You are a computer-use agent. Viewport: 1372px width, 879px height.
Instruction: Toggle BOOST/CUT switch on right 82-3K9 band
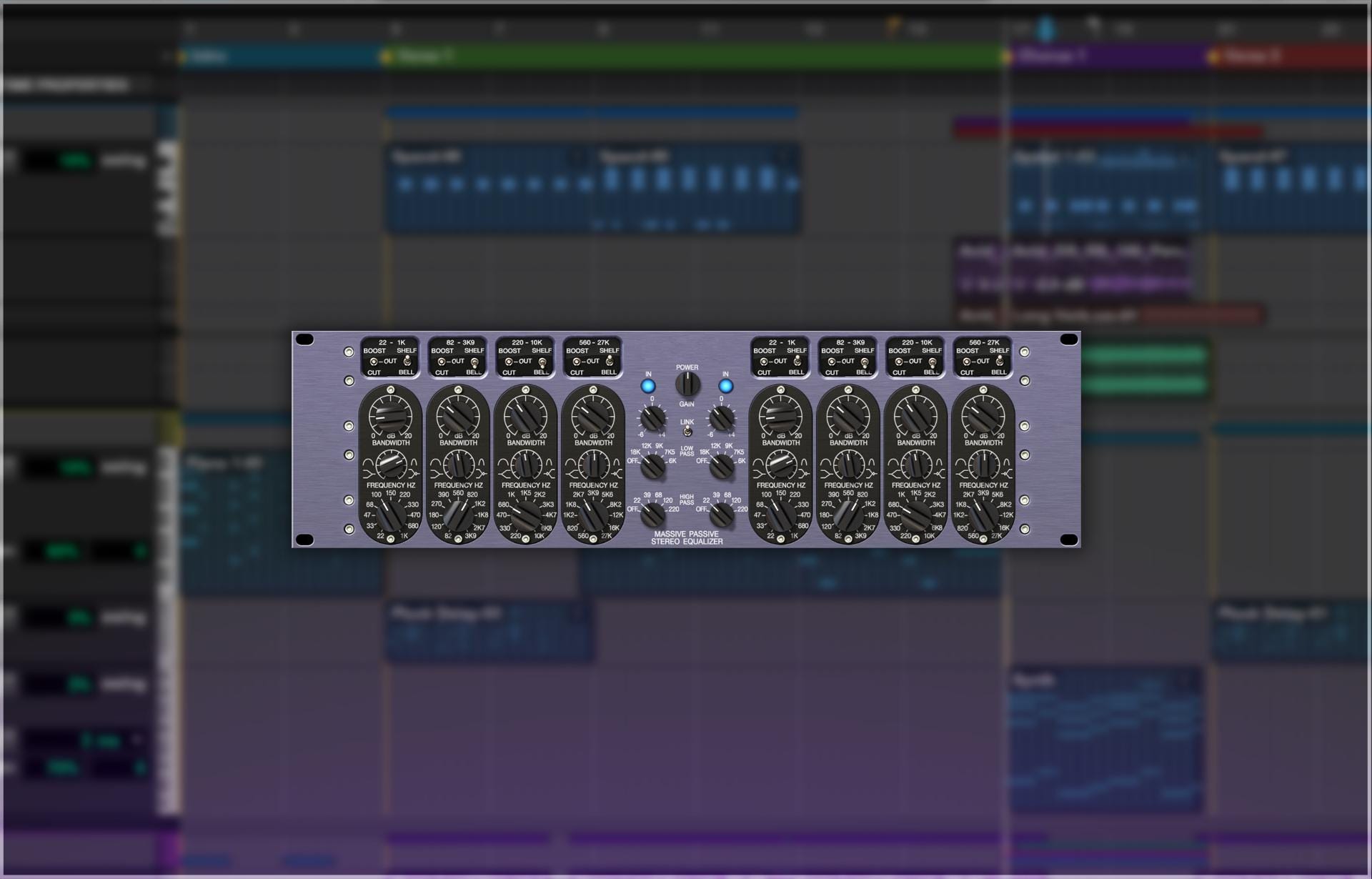(x=832, y=362)
